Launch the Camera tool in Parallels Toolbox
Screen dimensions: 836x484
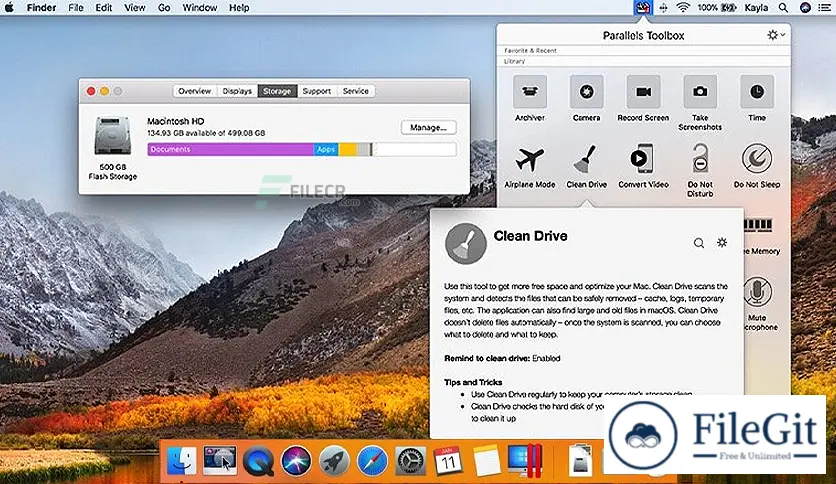[586, 92]
